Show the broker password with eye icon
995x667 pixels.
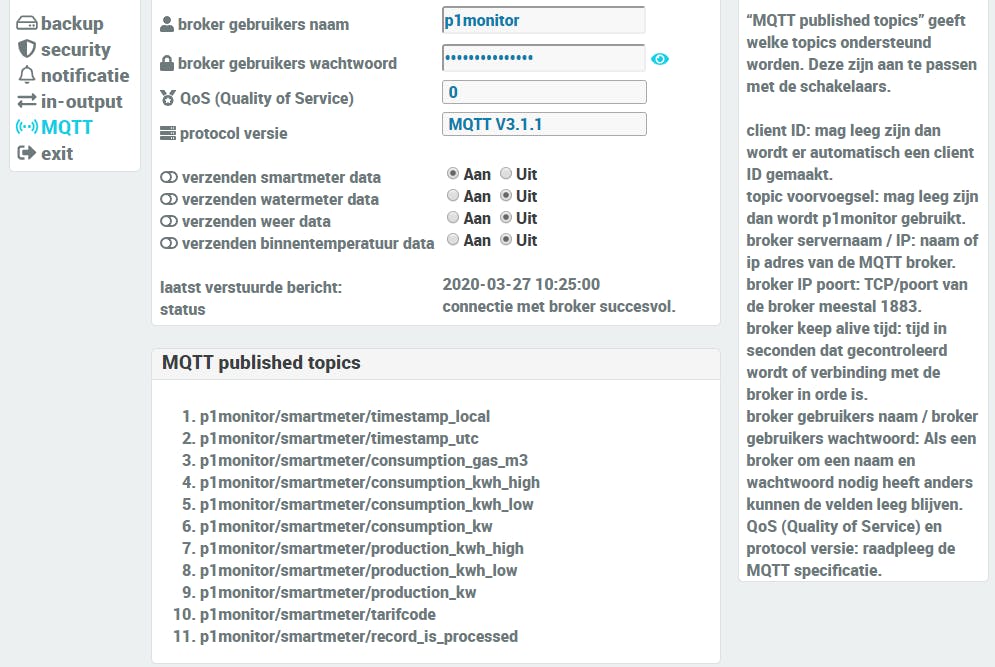coord(660,59)
